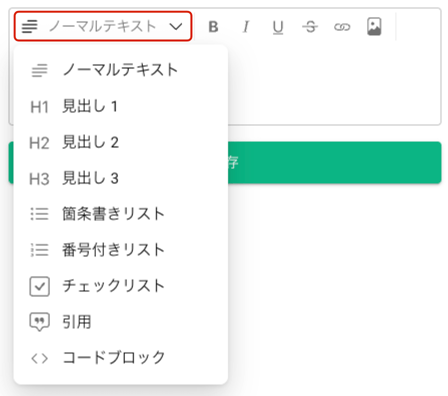Select ノーマルテキスト from the dropdown list
448x396 pixels.
tap(121, 70)
